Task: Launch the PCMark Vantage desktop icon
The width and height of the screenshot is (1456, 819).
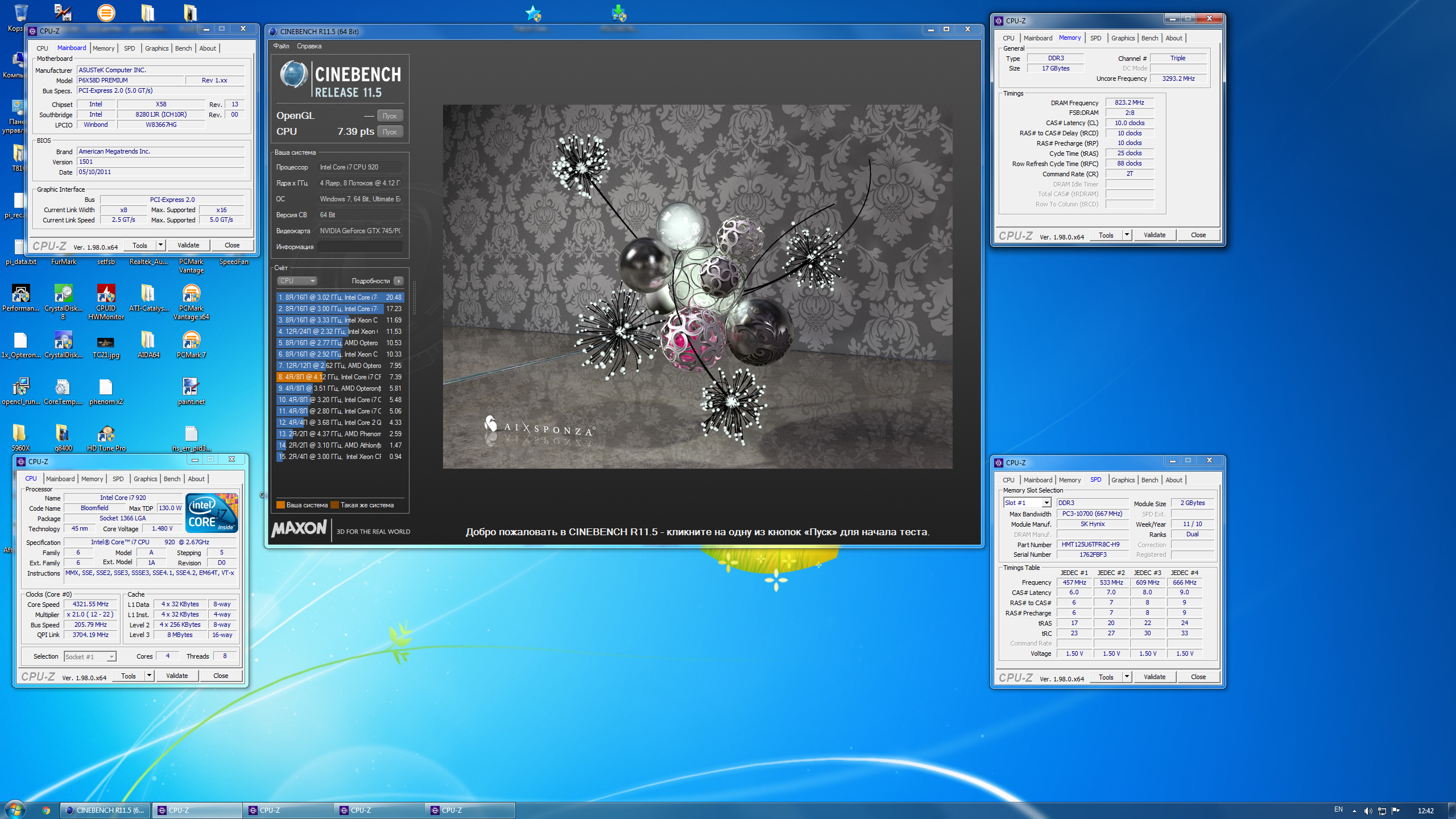Action: point(191,266)
